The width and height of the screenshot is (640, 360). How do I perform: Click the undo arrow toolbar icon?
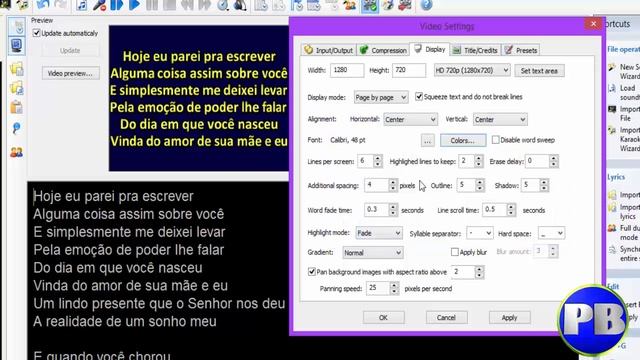(42, 4)
